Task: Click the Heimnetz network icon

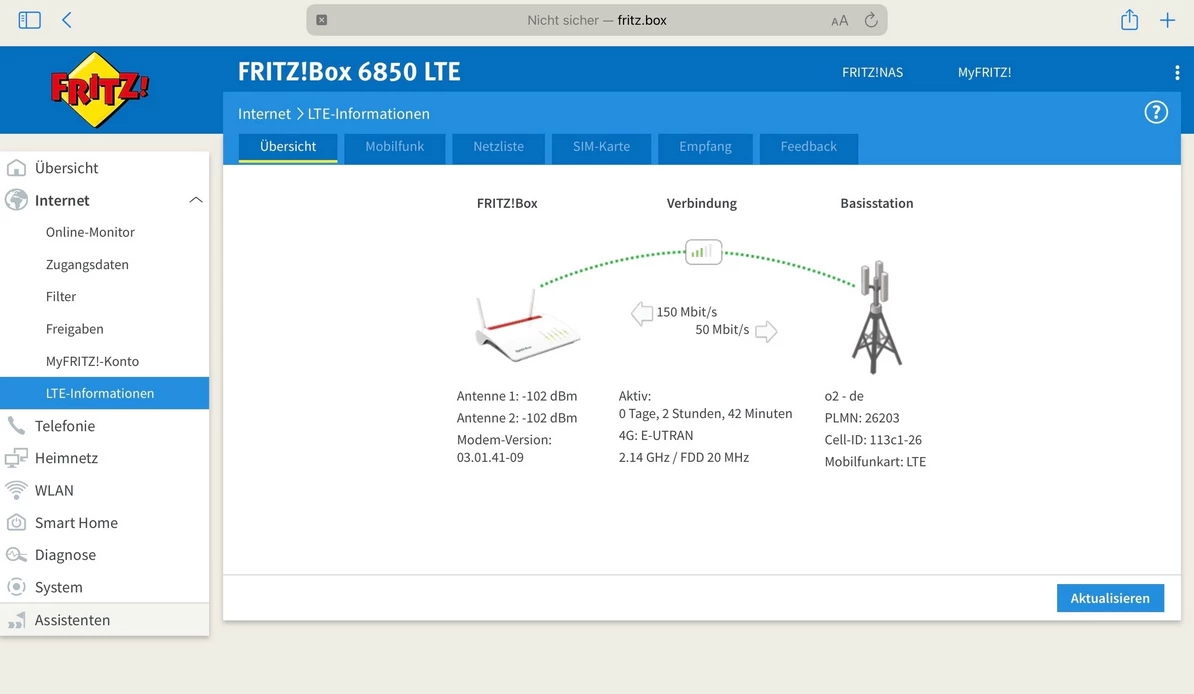Action: pos(16,458)
